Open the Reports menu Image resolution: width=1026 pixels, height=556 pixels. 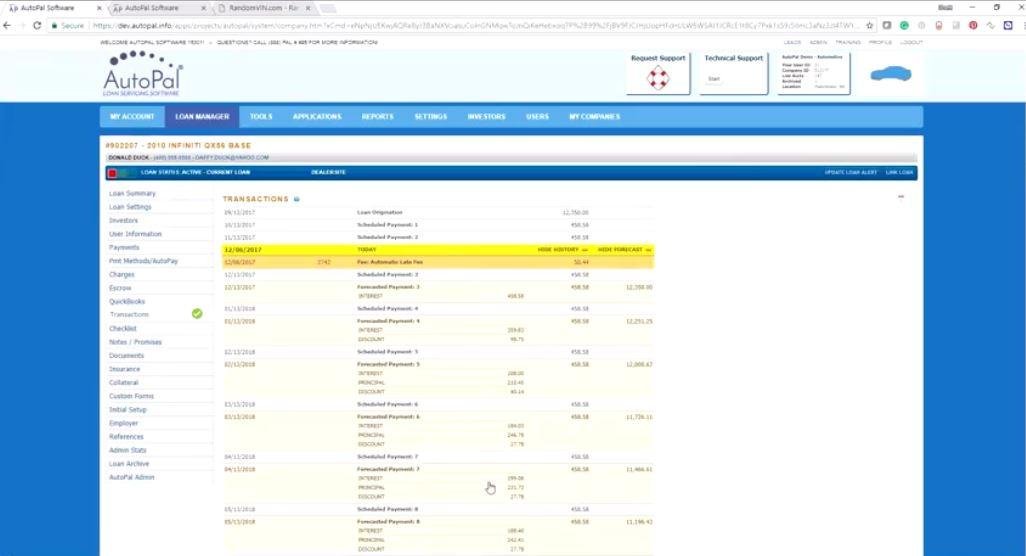[378, 116]
